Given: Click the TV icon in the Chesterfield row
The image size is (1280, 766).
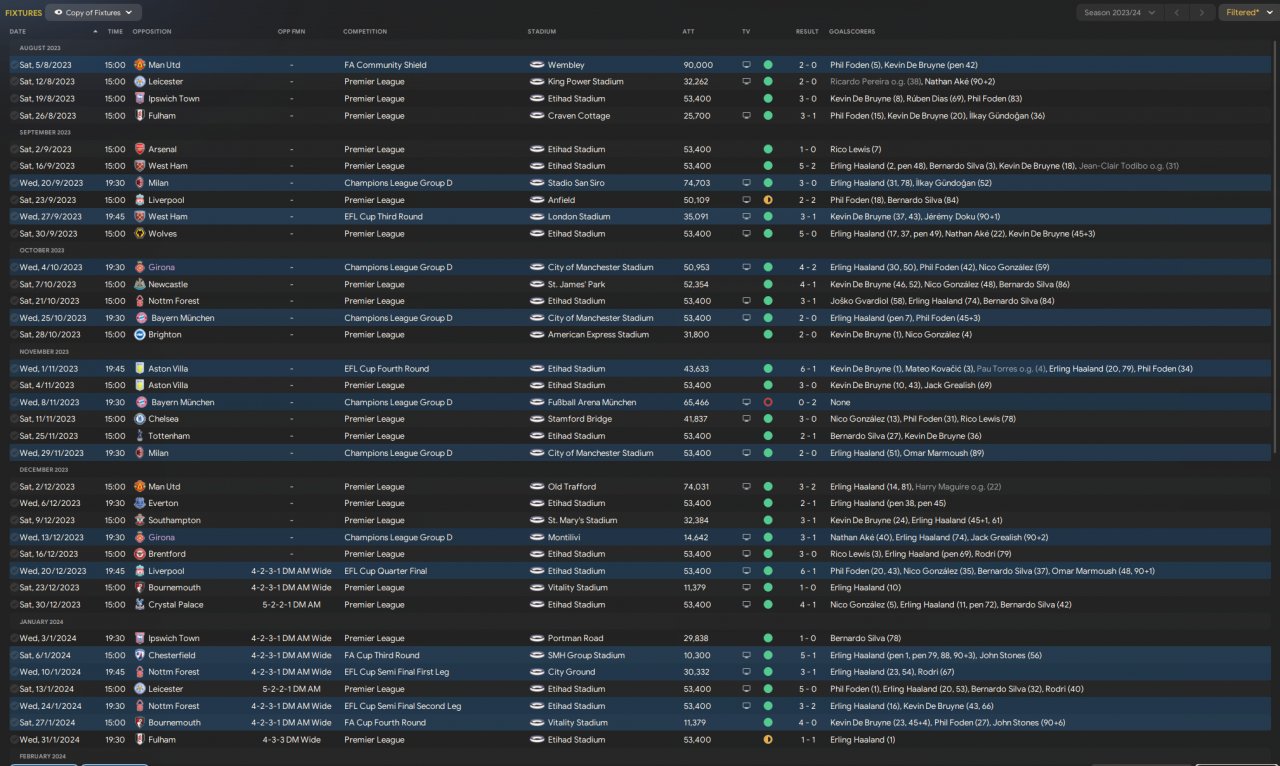Looking at the screenshot, I should (x=746, y=656).
